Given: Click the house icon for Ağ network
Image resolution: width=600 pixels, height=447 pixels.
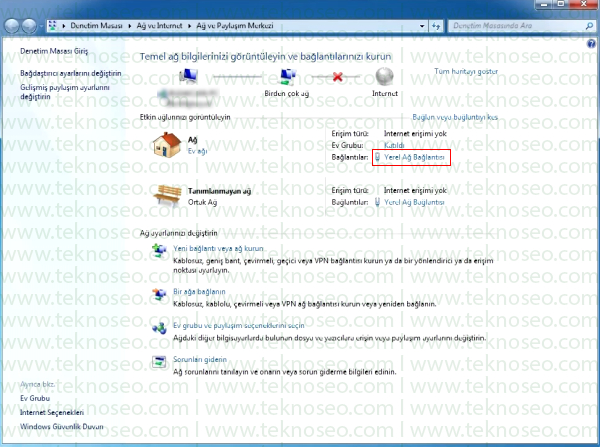Looking at the screenshot, I should point(167,145).
